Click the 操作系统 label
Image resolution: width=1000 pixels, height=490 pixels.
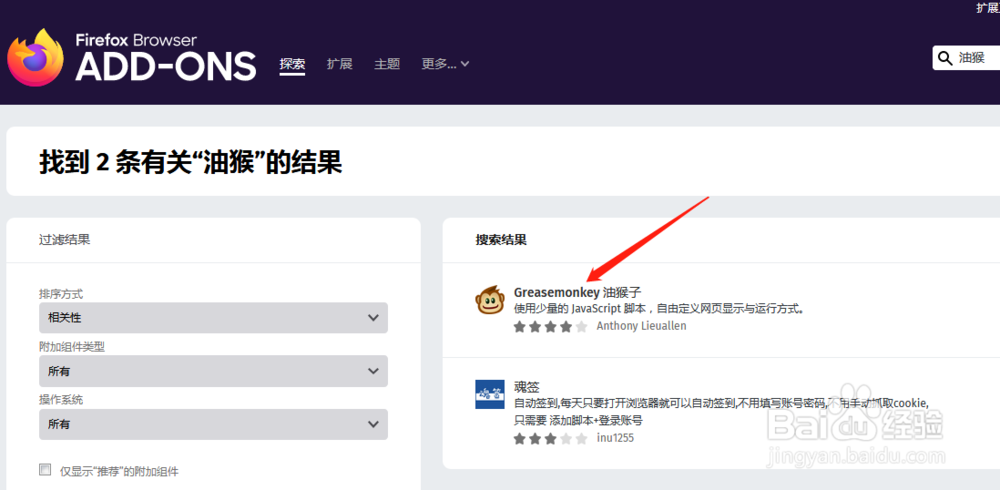[61, 400]
